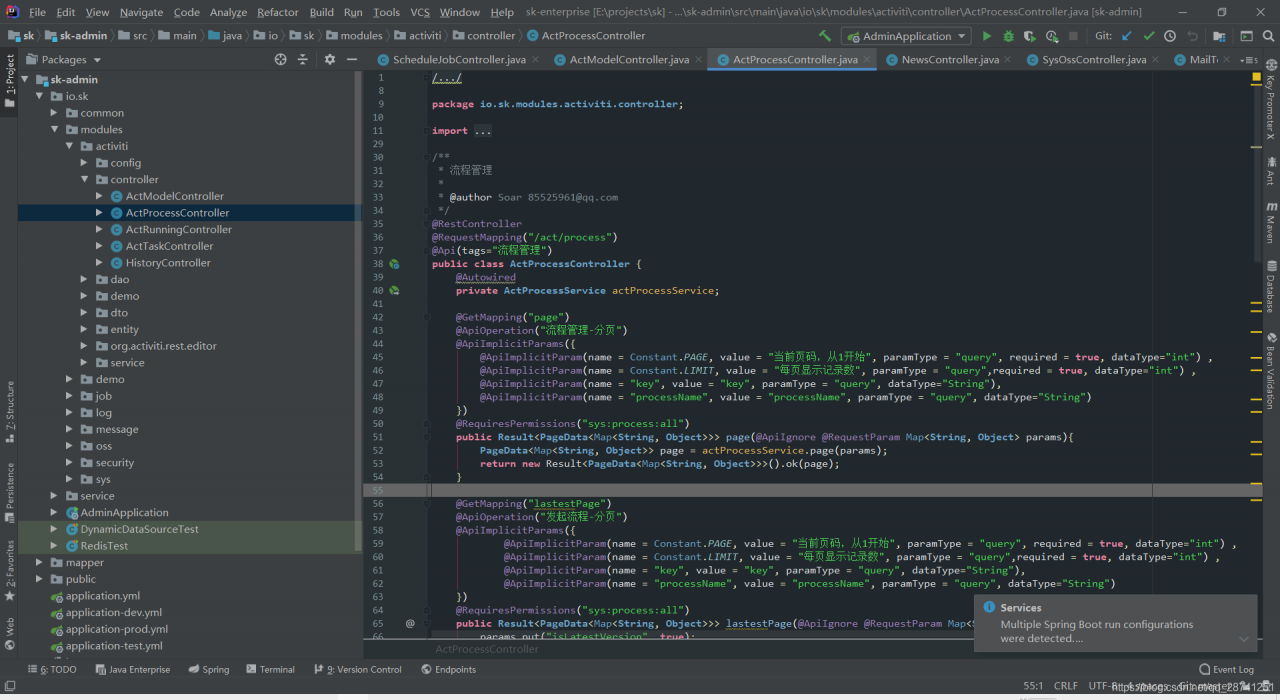This screenshot has height=700, width=1280.
Task: Start debugging with the bug icon
Action: click(1008, 36)
